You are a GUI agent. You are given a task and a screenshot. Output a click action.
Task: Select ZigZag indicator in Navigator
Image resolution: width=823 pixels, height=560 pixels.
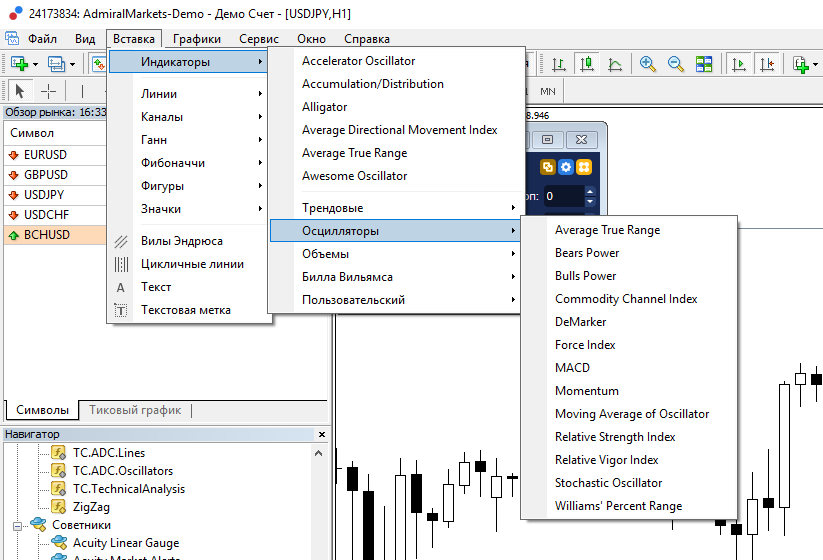91,507
